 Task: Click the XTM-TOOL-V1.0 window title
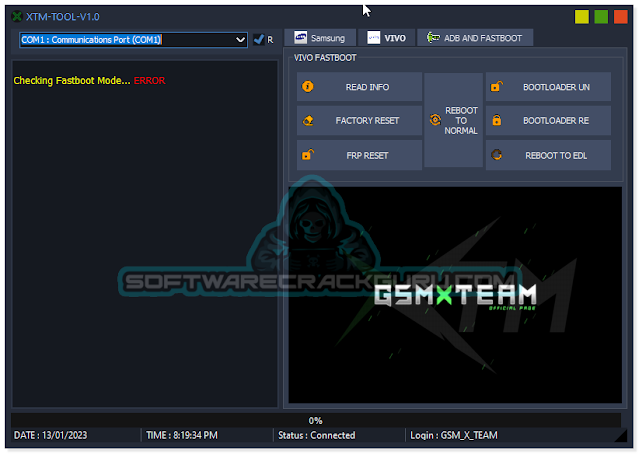coord(63,17)
